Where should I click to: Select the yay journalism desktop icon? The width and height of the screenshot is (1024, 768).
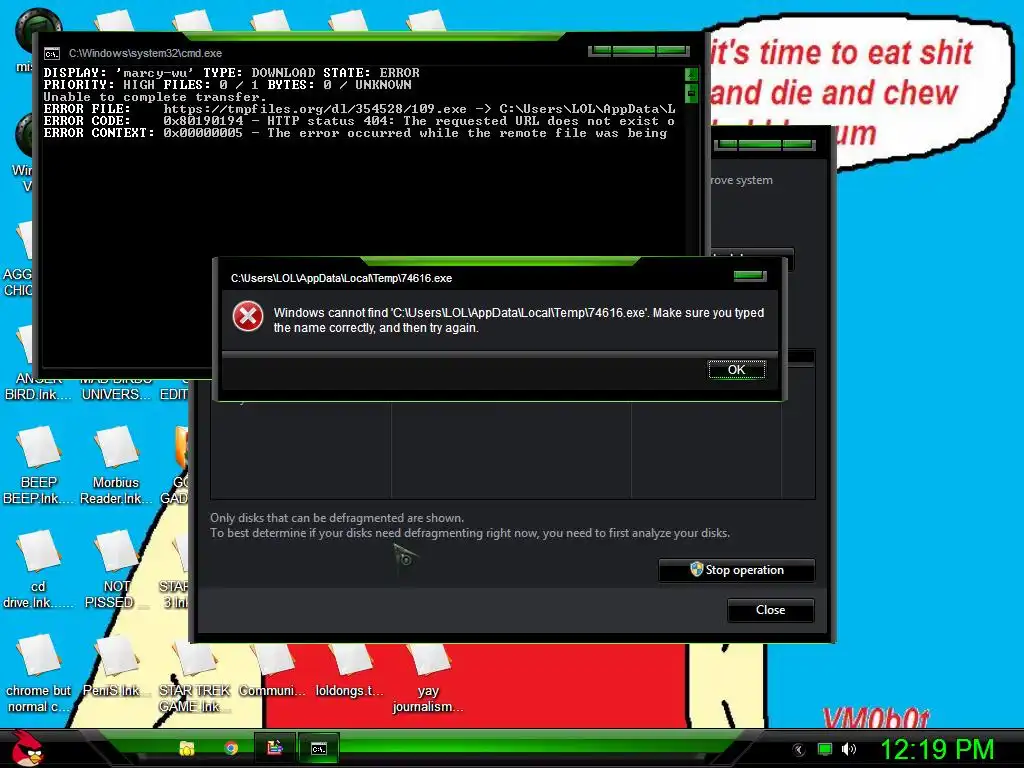click(x=428, y=677)
